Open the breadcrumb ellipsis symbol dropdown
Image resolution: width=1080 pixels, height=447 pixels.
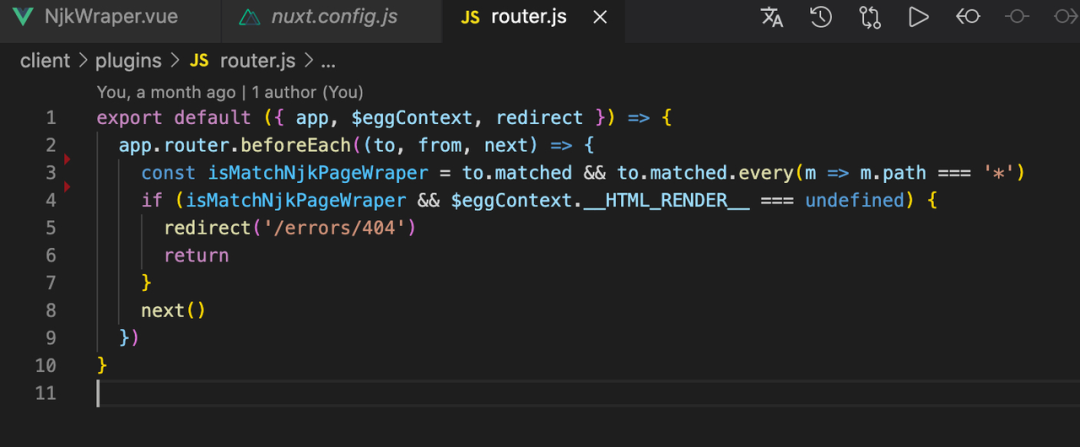click(x=328, y=61)
